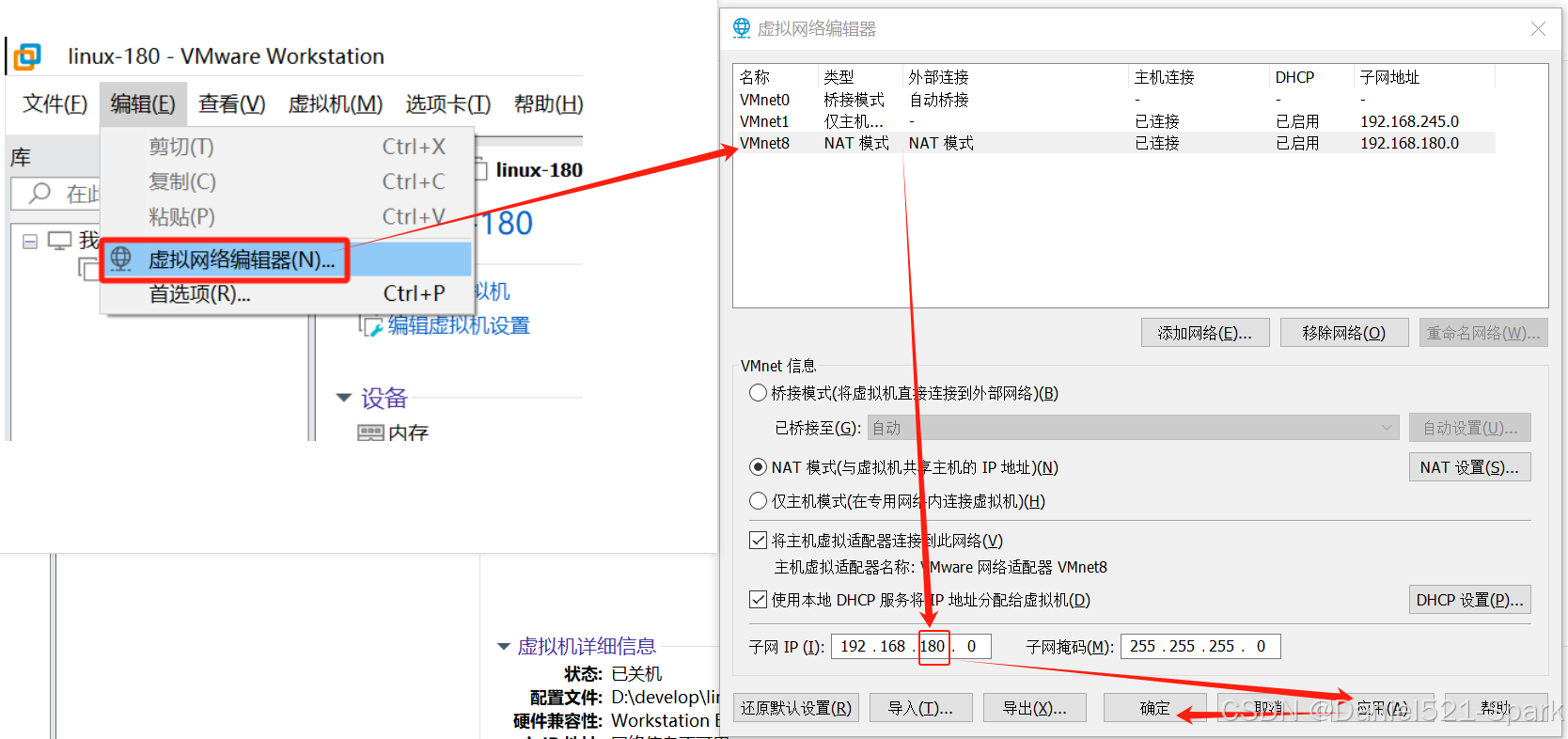
Task: Click the memory chip icon beside 内存
Action: (x=370, y=432)
